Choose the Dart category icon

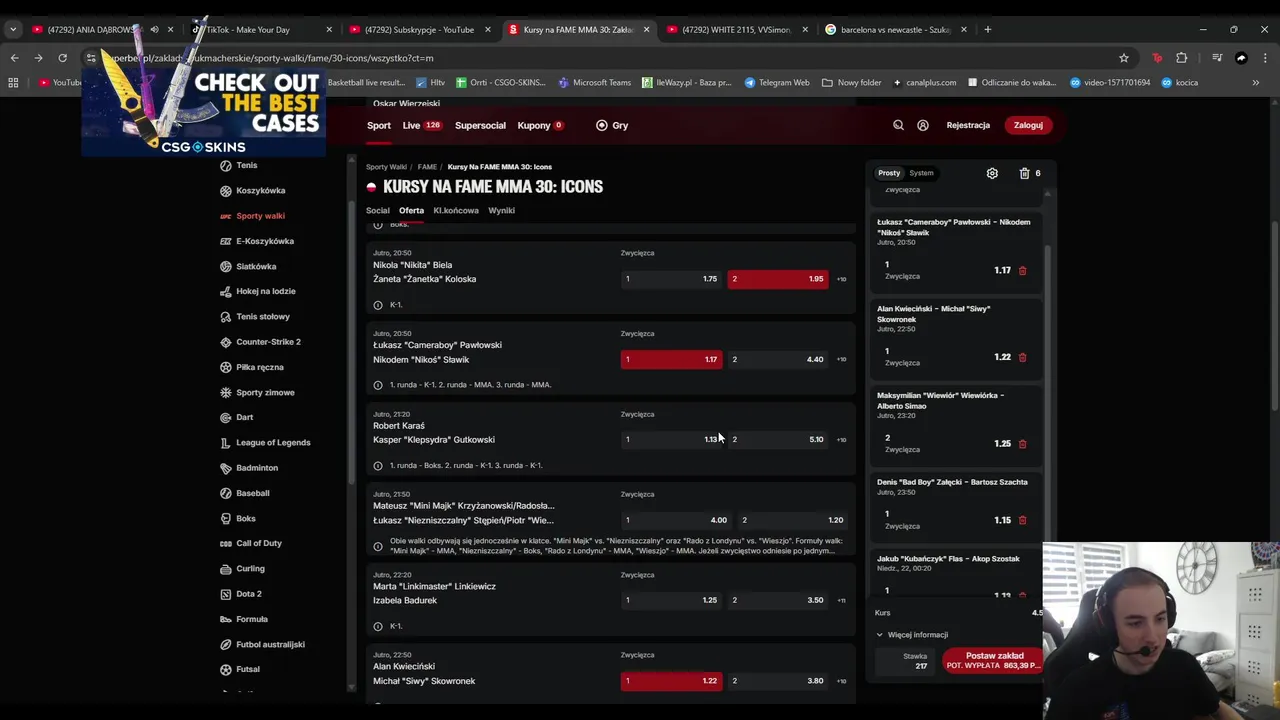coord(226,417)
